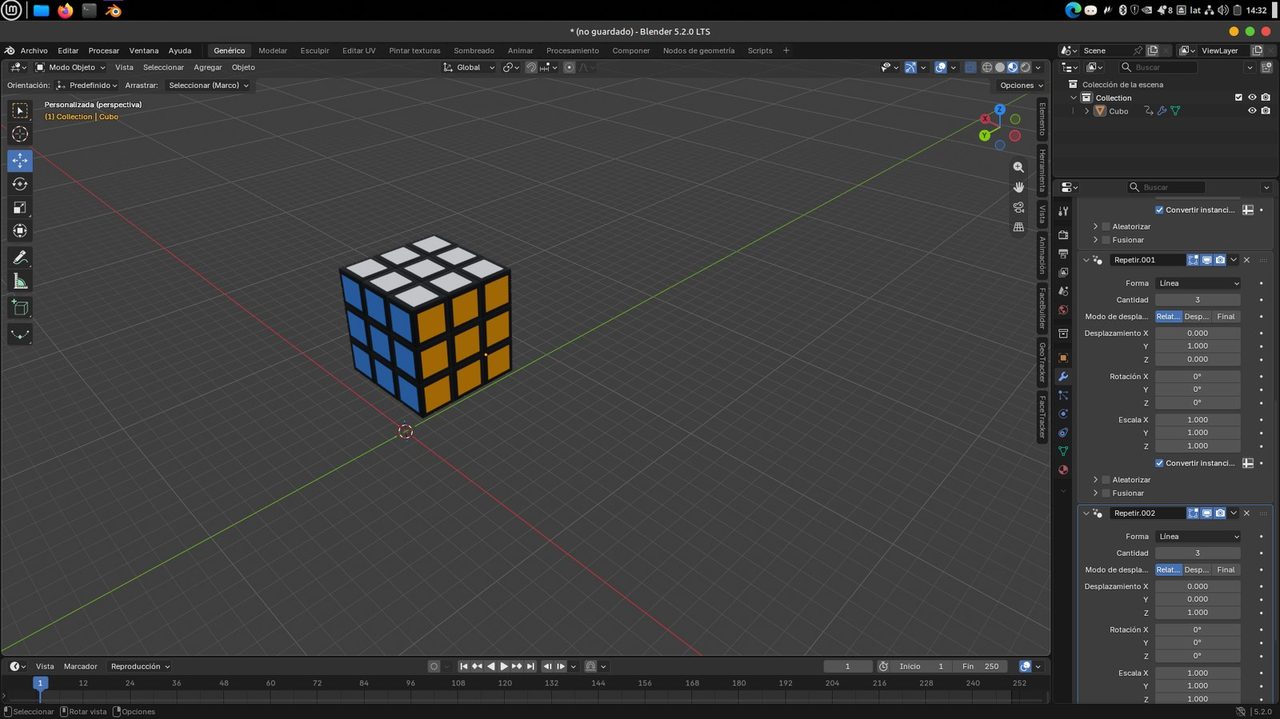Viewport: 1280px width, 719px height.
Task: Hide Cubo in viewport via eye icon
Action: click(x=1252, y=111)
